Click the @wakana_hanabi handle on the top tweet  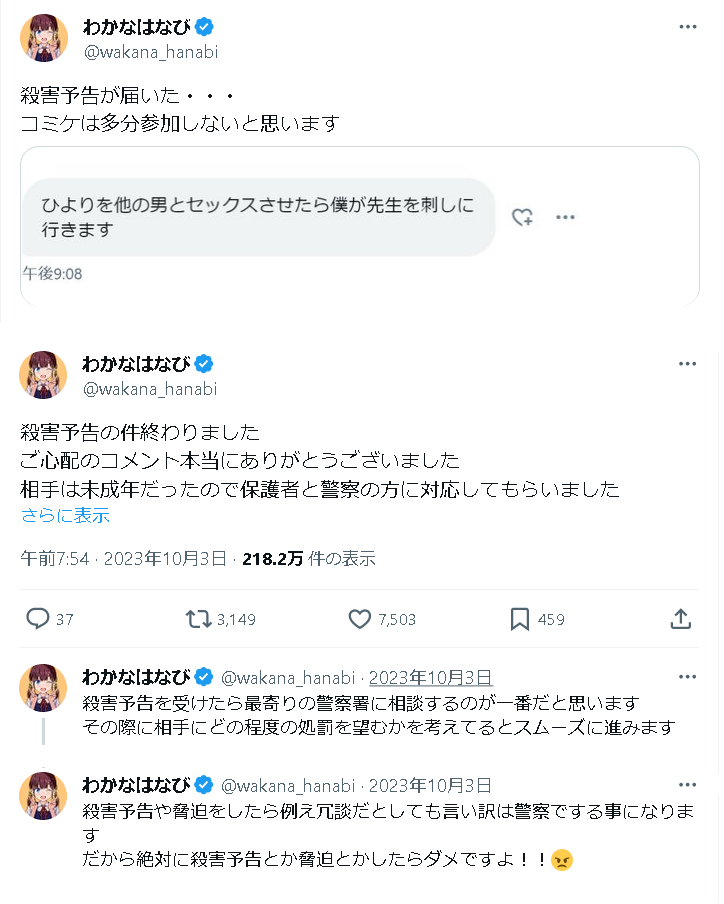pyautogui.click(x=150, y=52)
